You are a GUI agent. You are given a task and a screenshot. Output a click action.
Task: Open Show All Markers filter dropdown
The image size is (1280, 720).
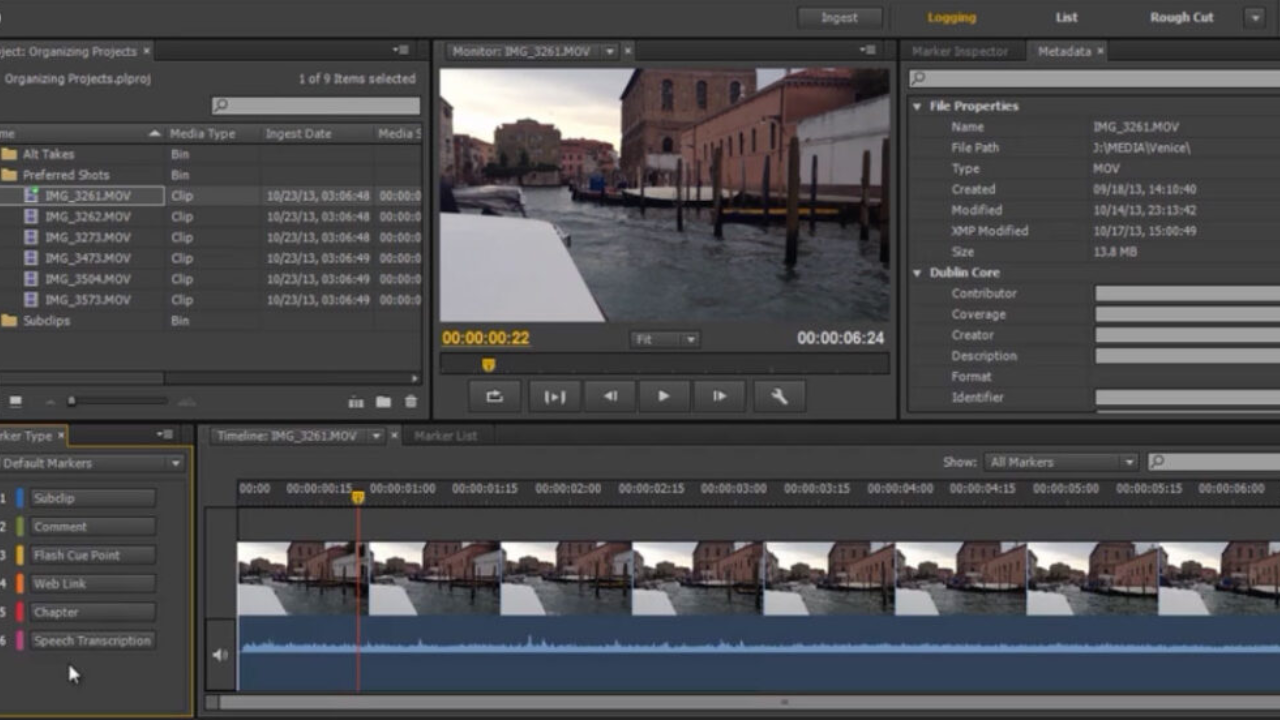click(1061, 462)
